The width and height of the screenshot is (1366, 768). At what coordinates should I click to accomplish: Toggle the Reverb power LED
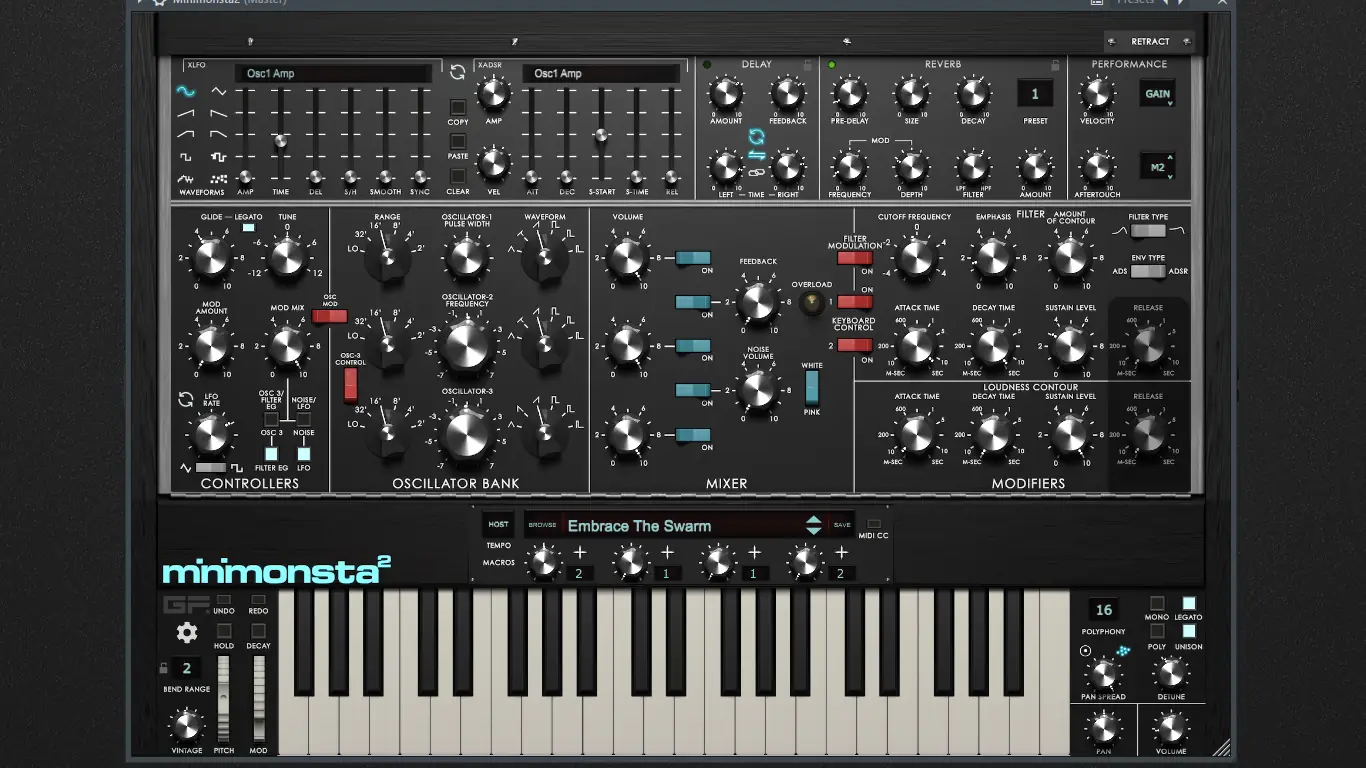831,65
